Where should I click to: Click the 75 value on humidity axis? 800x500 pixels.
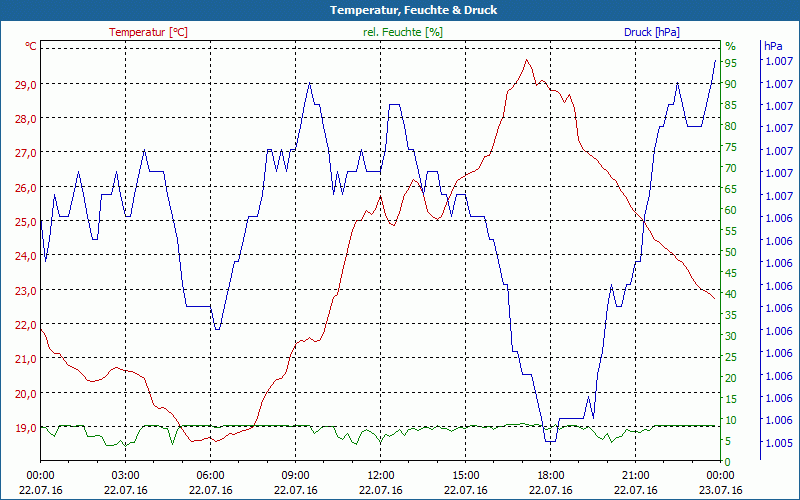click(731, 147)
